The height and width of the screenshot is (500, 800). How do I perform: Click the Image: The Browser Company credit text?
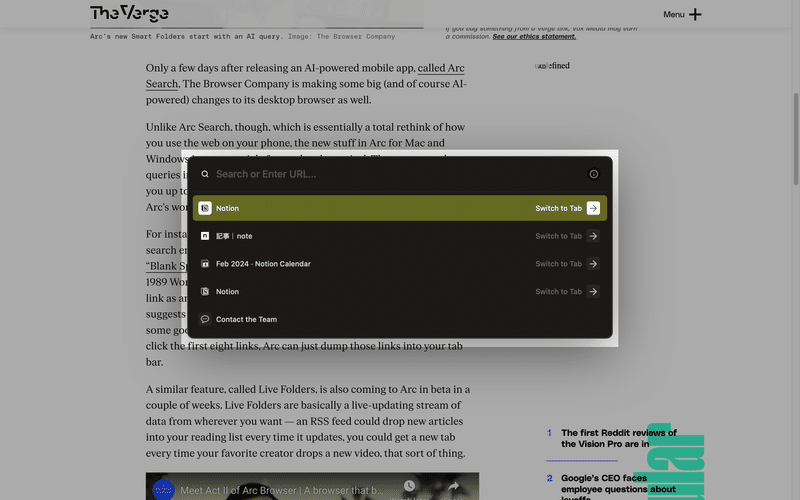coord(341,37)
